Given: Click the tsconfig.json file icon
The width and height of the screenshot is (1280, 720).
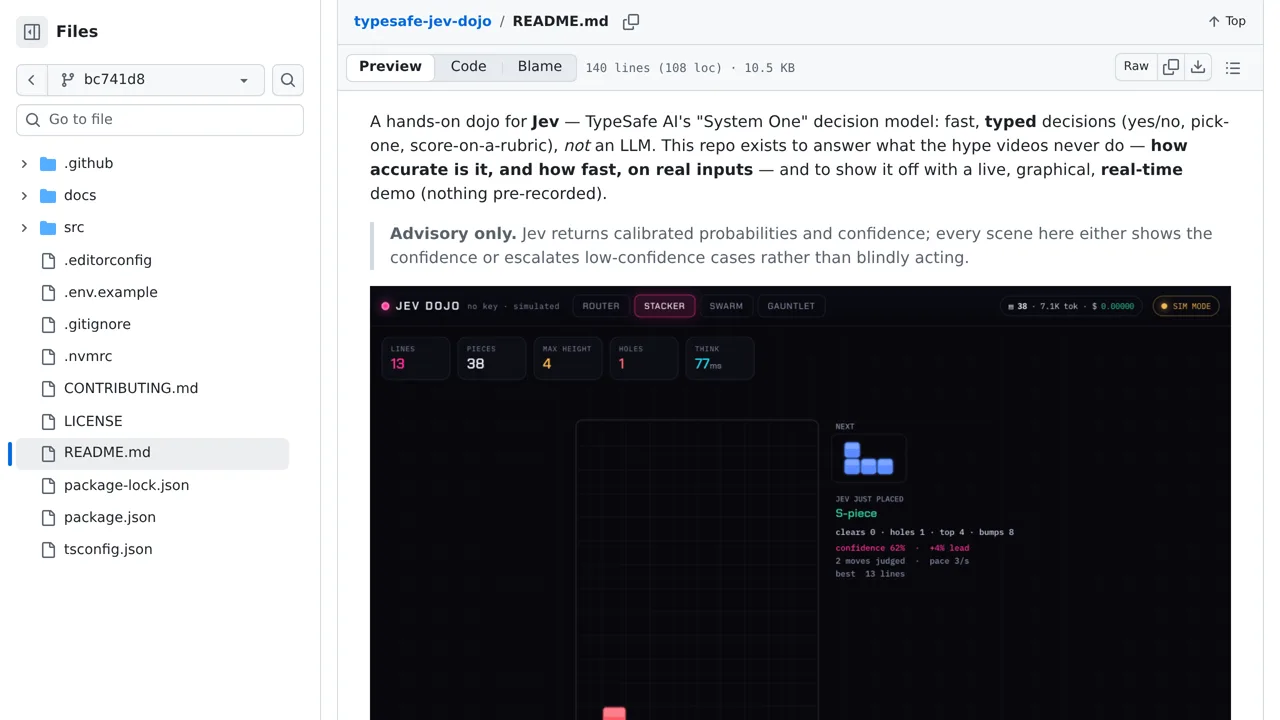Looking at the screenshot, I should (48, 549).
